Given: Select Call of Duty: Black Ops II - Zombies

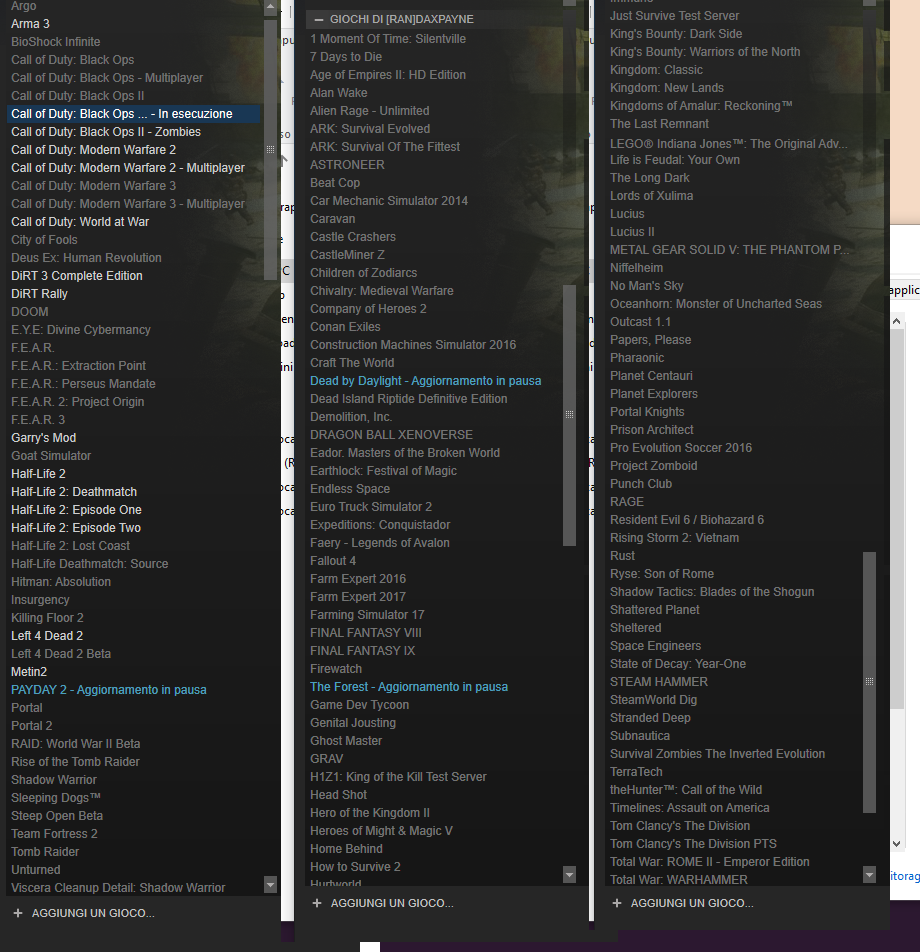Looking at the screenshot, I should pyautogui.click(x=106, y=132).
